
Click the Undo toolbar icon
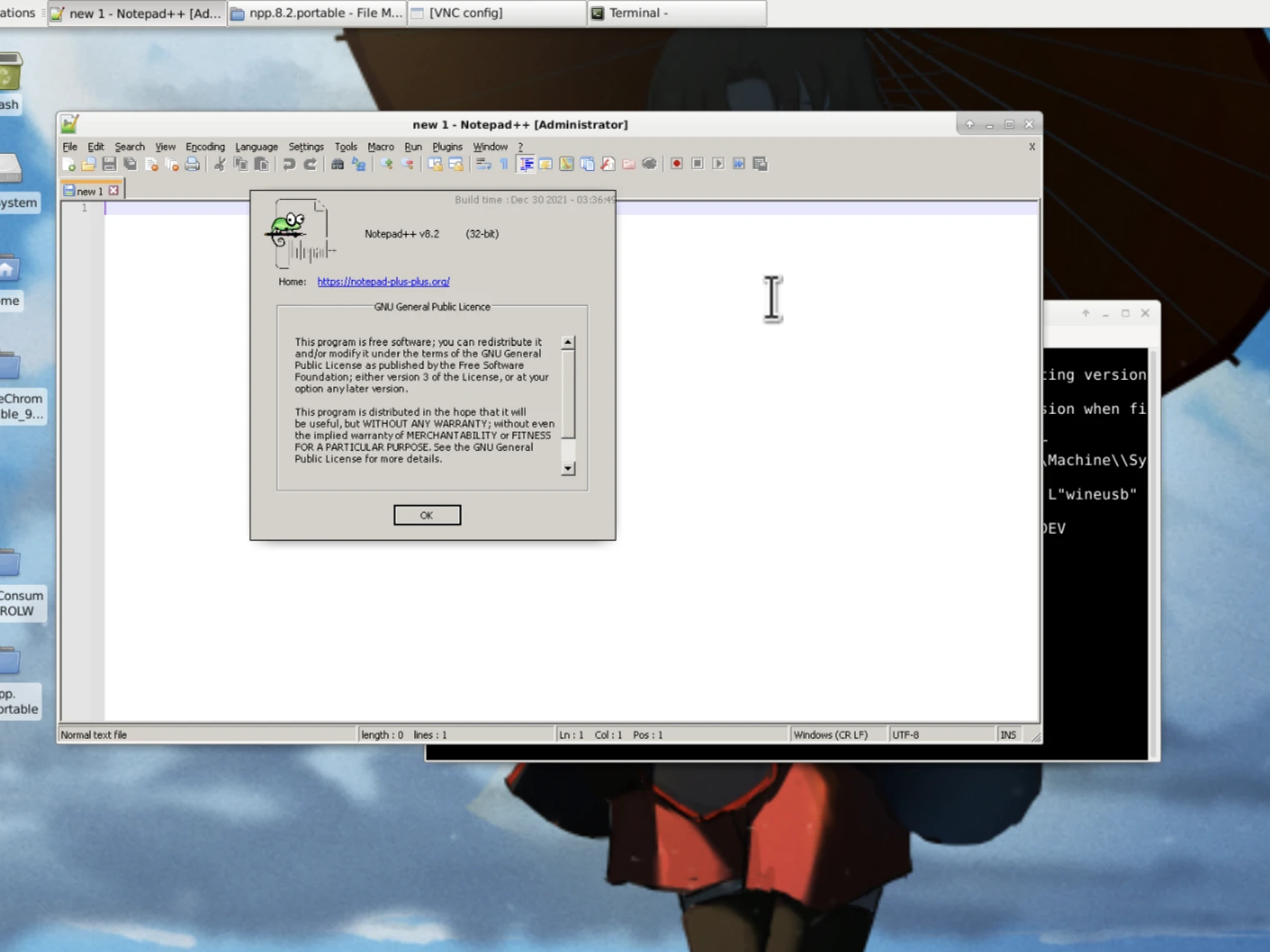(288, 164)
